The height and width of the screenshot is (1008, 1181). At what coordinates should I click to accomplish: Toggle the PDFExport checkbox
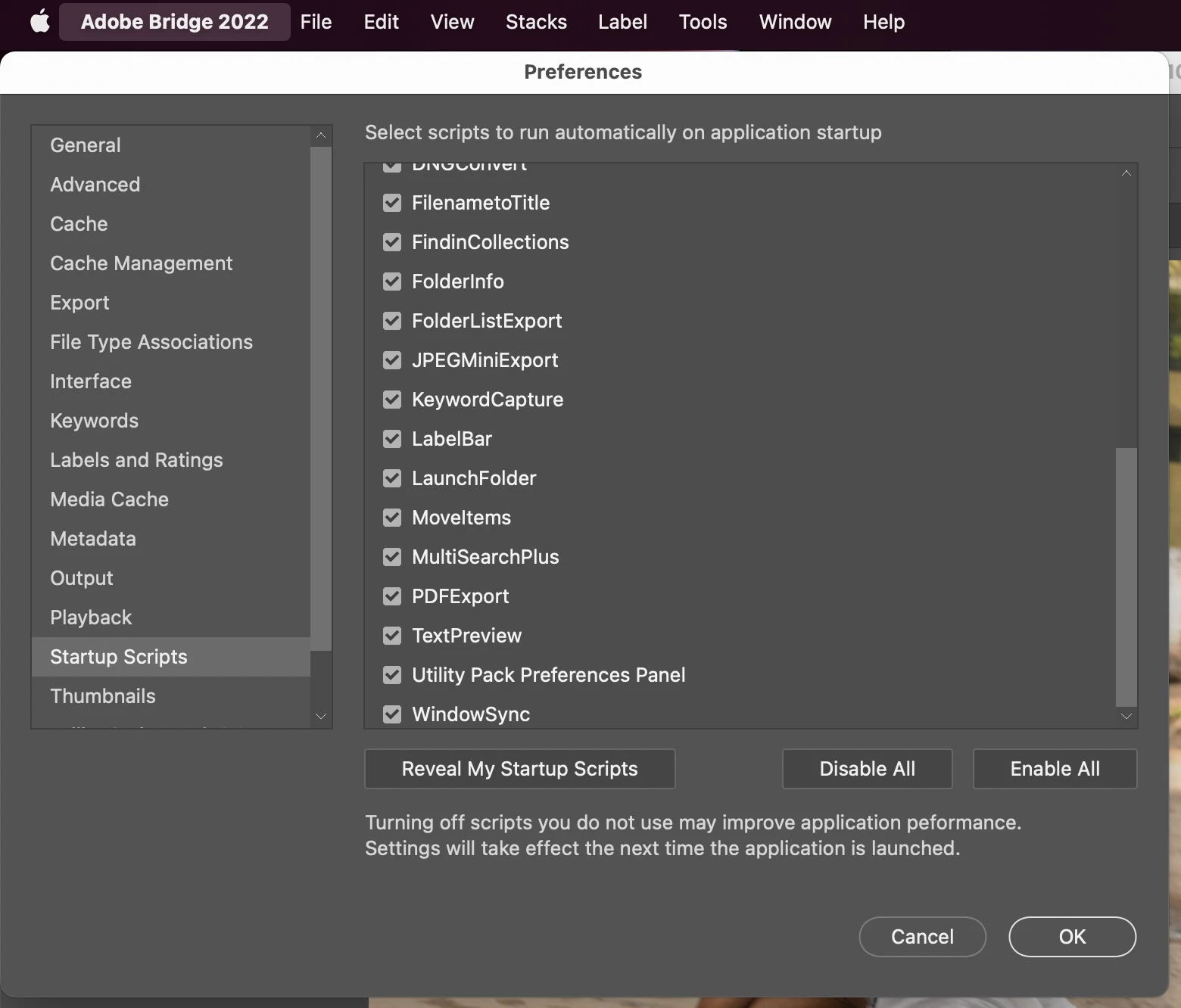(392, 596)
